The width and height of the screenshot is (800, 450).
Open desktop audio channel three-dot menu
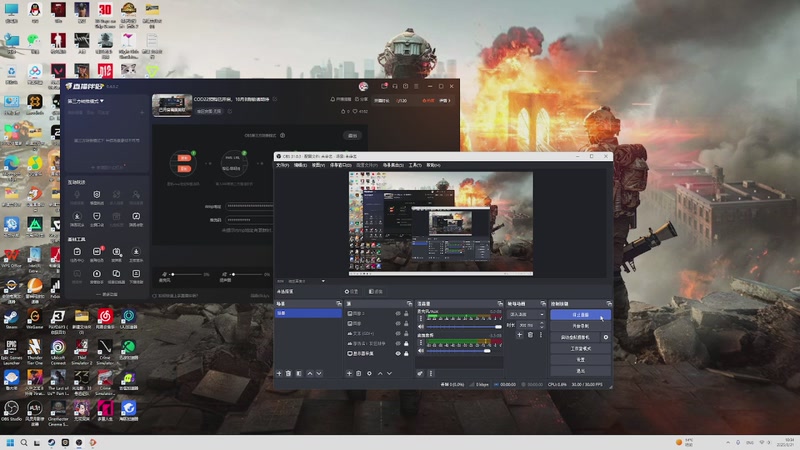[x=421, y=343]
